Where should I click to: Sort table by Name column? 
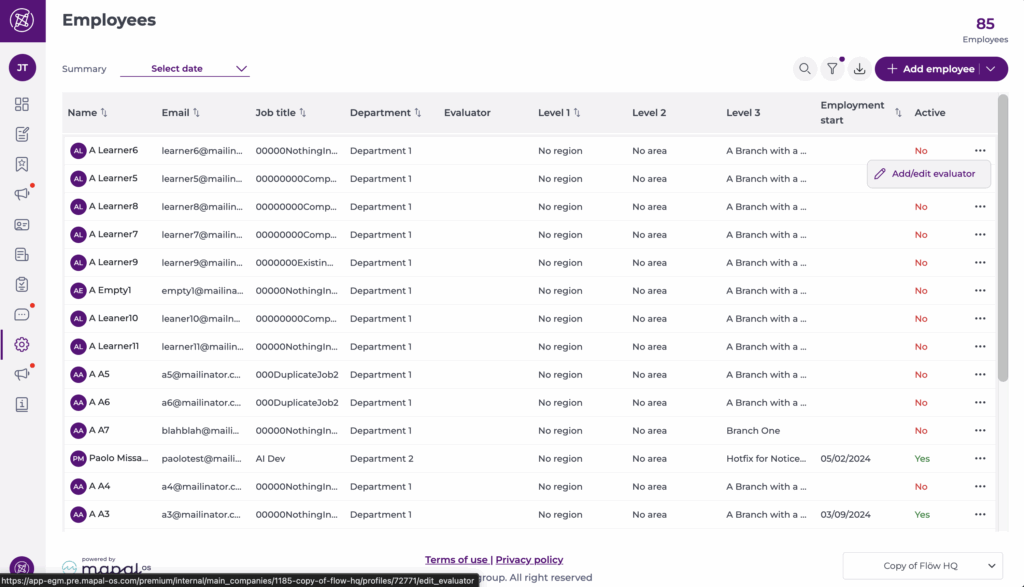click(104, 113)
